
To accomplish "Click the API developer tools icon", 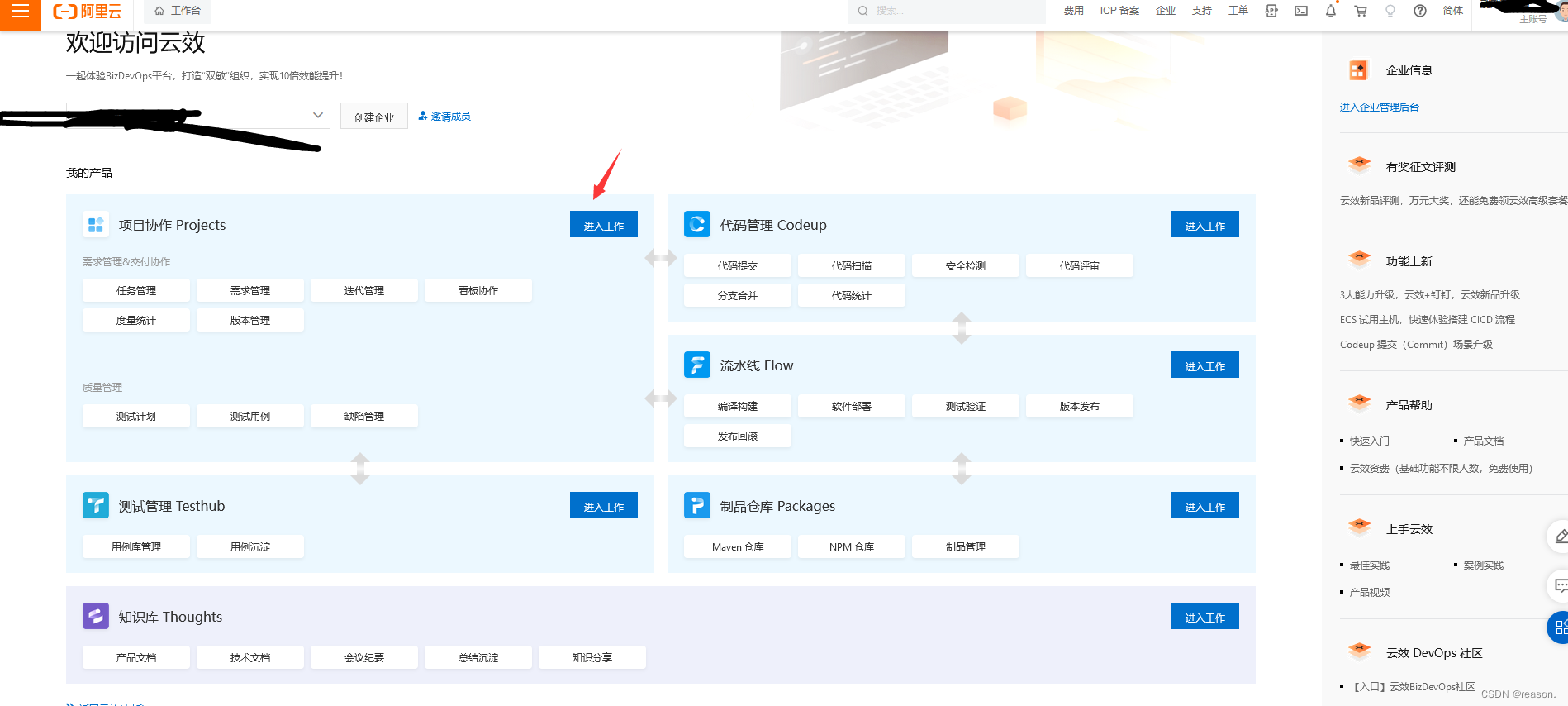I will point(1271,11).
